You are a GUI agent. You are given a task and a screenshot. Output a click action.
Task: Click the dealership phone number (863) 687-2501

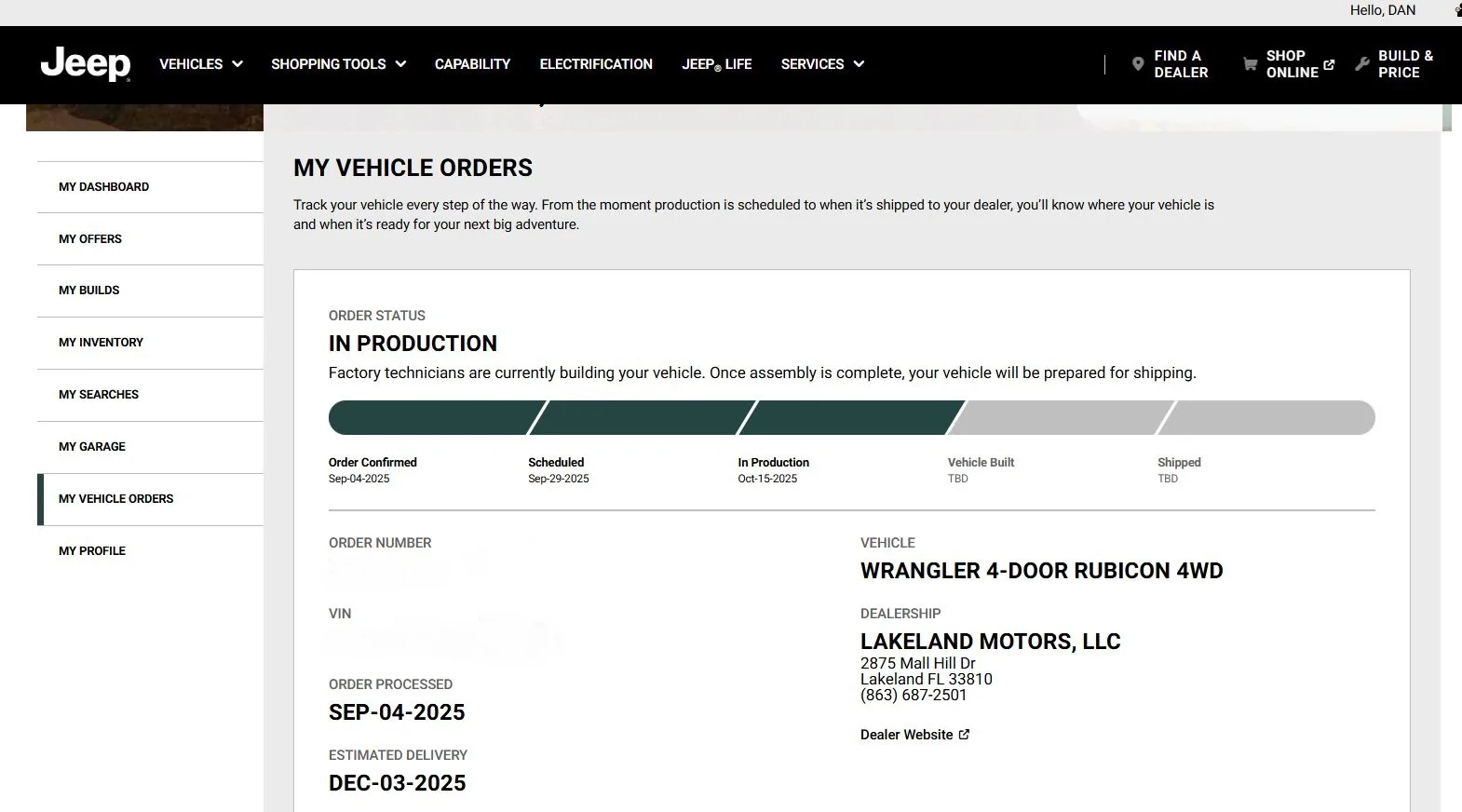point(914,696)
